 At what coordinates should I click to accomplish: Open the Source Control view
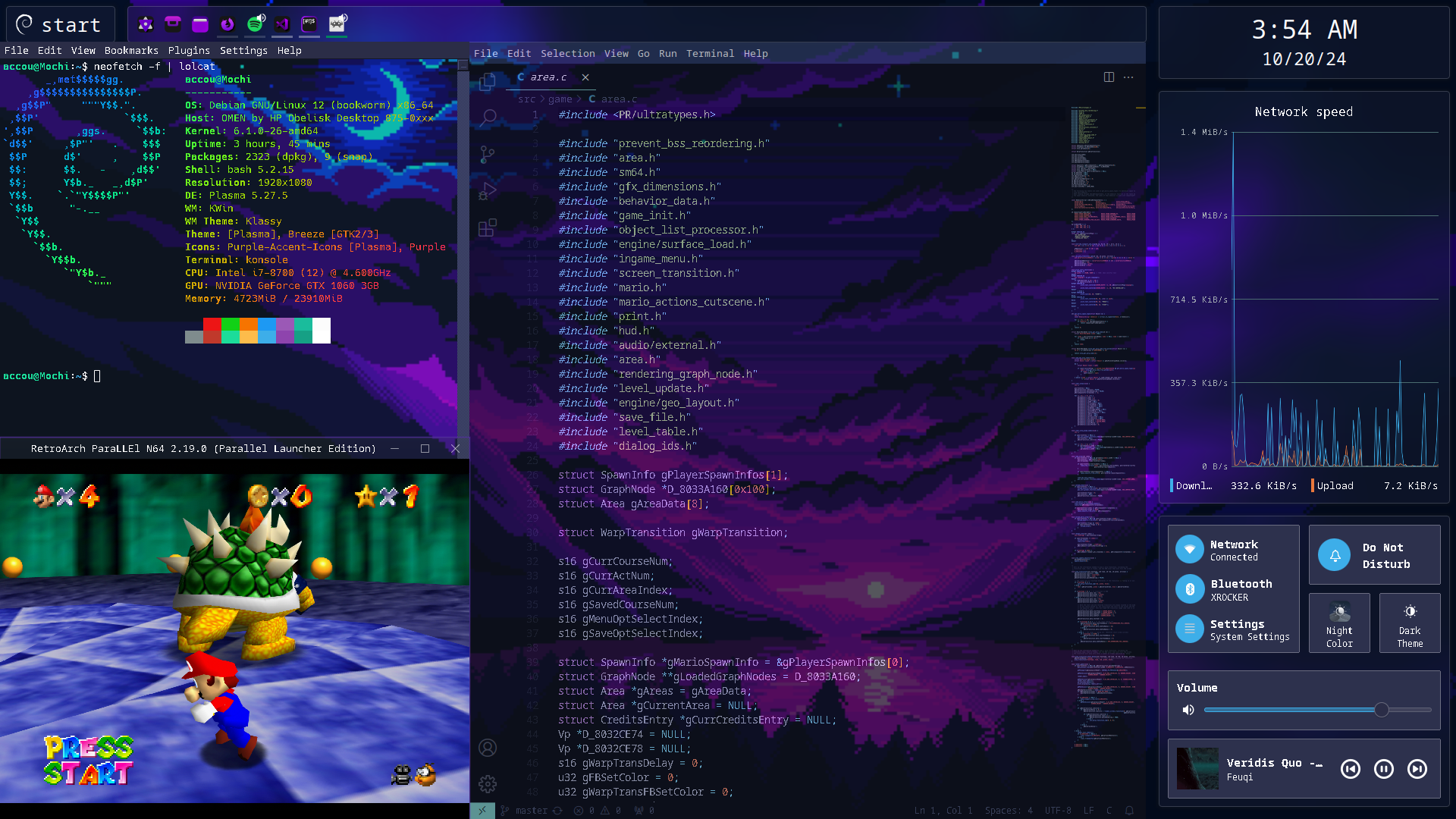(x=488, y=154)
